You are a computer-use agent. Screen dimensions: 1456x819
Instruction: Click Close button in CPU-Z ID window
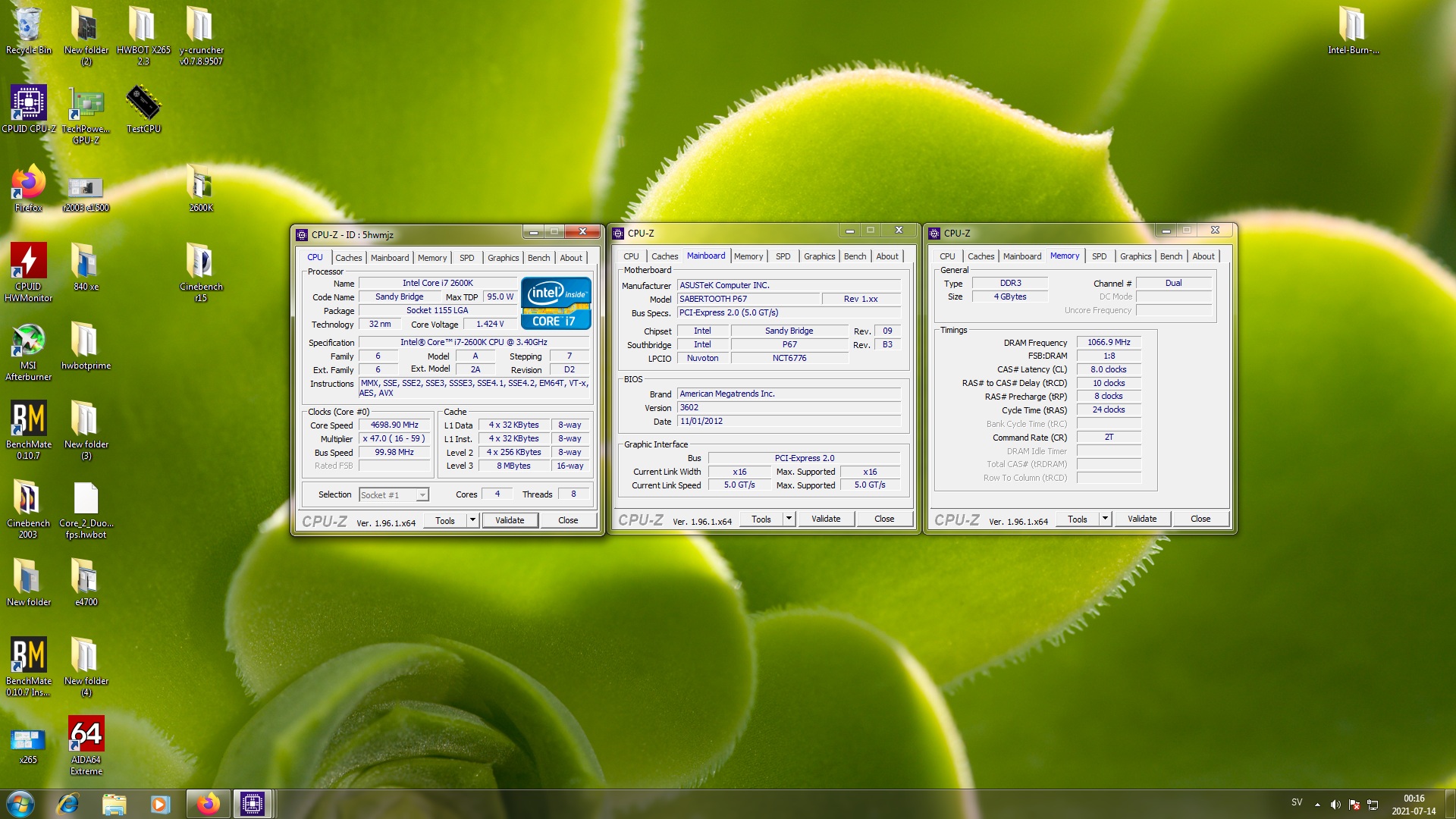tap(568, 520)
